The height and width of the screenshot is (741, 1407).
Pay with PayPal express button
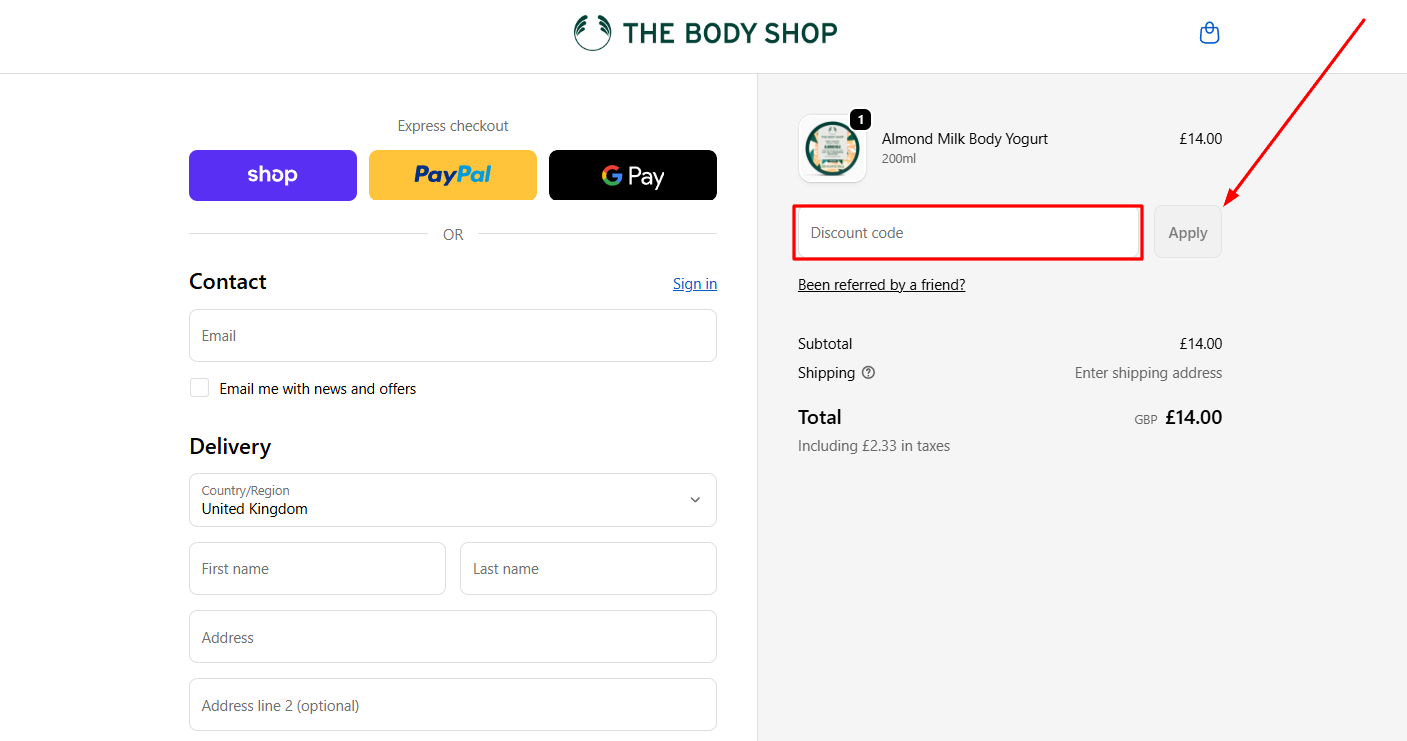453,175
